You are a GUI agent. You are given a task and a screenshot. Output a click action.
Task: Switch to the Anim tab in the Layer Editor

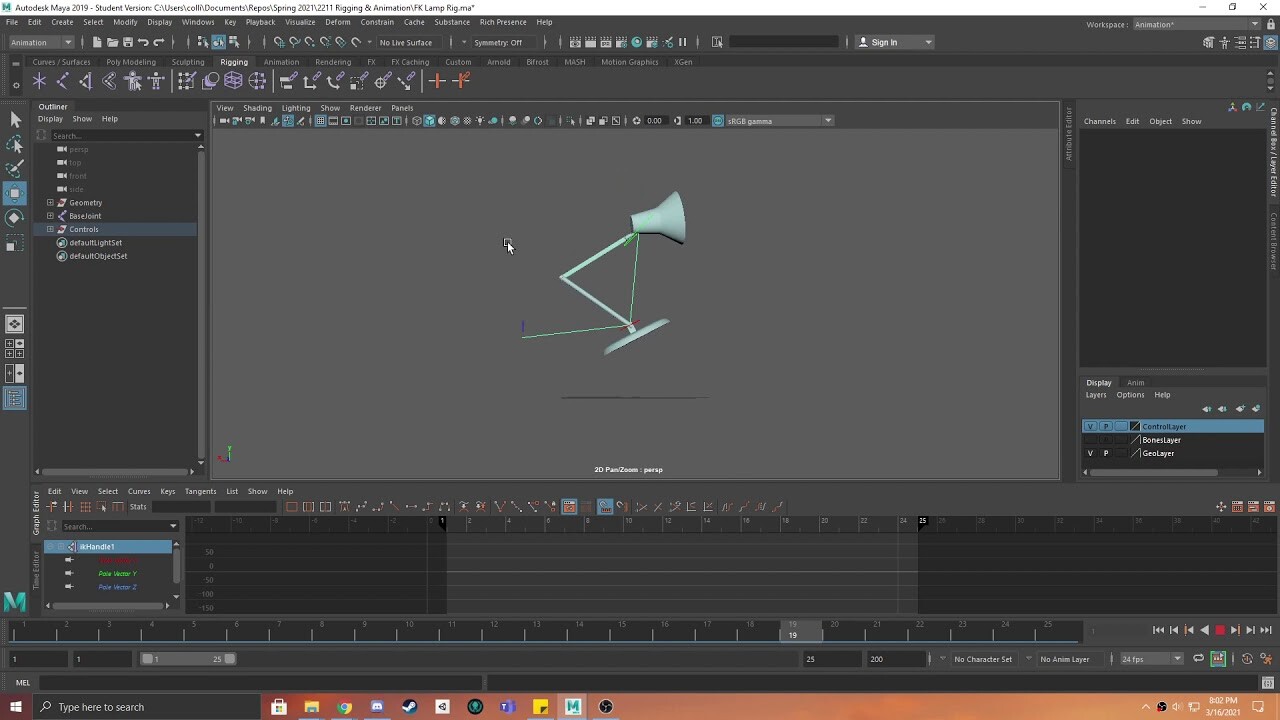(1136, 382)
